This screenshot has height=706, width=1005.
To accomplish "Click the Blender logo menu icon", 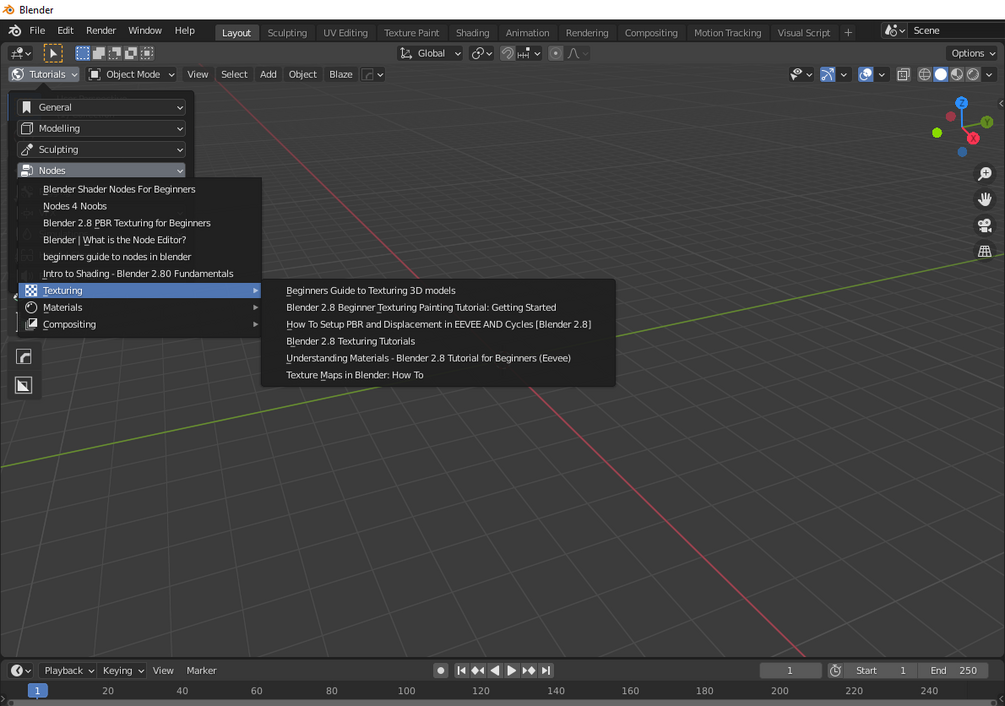I will pos(15,31).
